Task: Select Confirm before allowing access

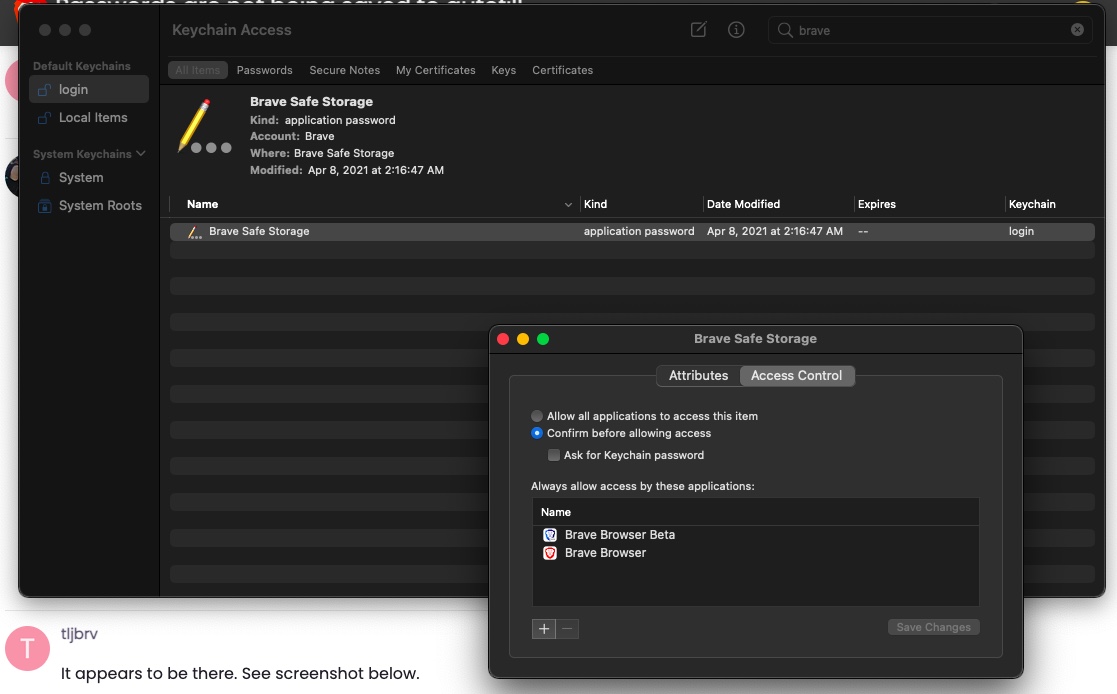Action: (x=537, y=433)
